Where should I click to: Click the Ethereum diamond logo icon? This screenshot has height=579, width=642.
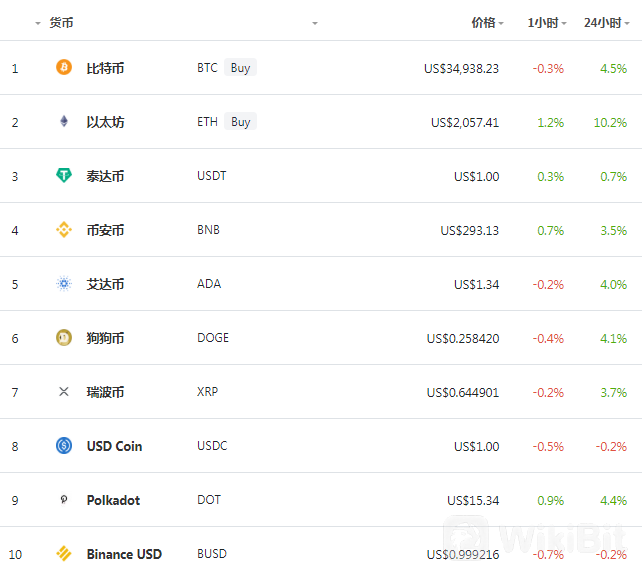(64, 121)
